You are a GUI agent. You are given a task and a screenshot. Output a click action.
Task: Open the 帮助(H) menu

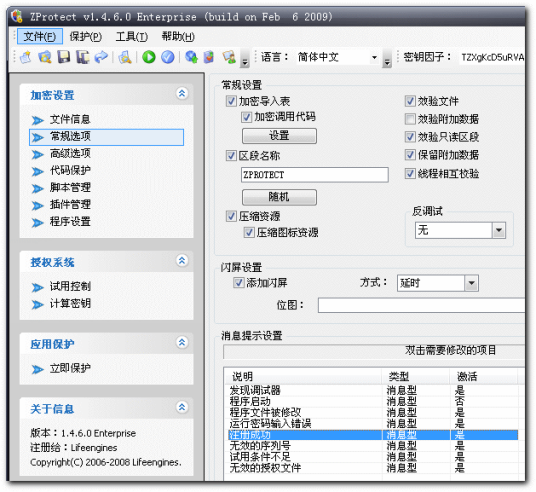click(178, 36)
